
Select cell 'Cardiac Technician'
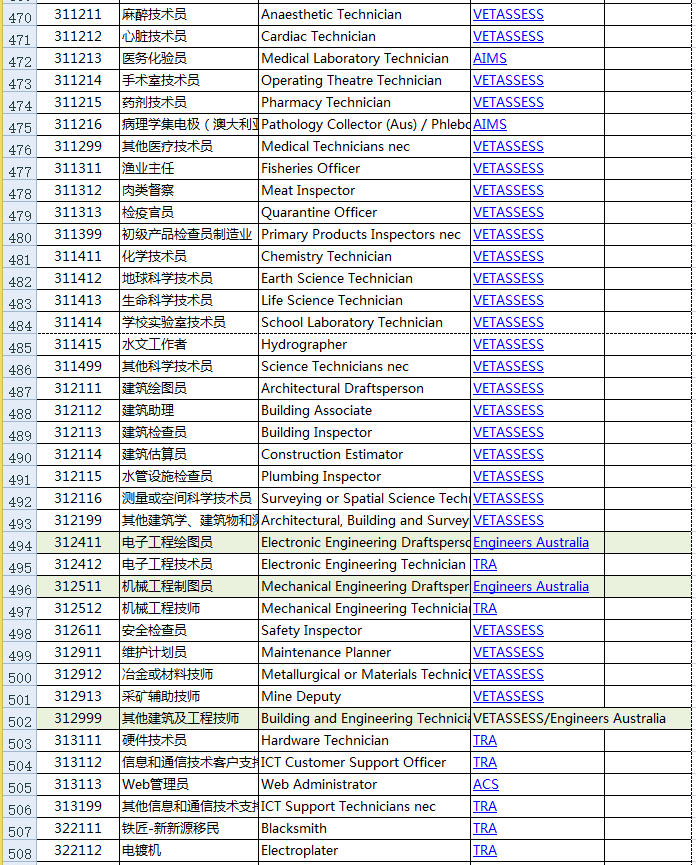click(364, 36)
